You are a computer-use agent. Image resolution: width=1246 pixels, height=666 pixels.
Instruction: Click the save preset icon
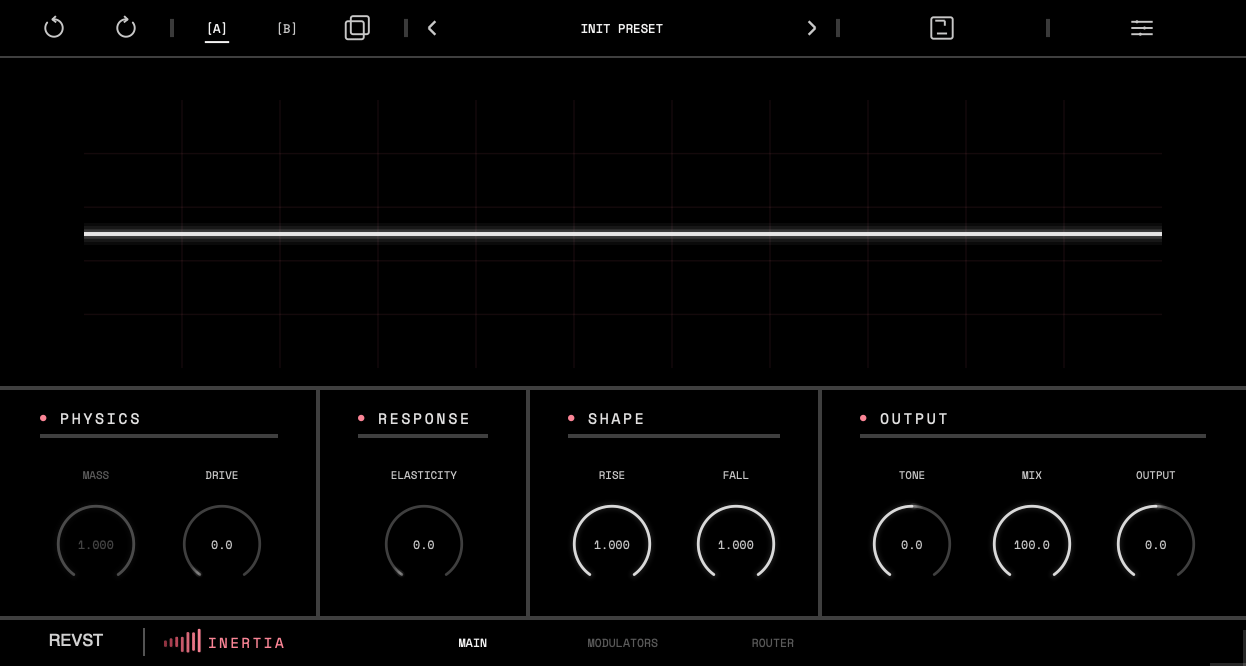[942, 28]
